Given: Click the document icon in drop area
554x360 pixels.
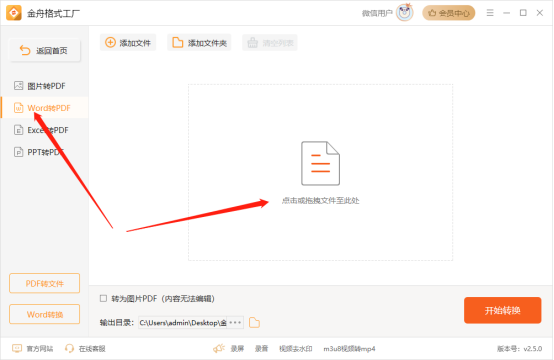Looking at the screenshot, I should [320, 163].
